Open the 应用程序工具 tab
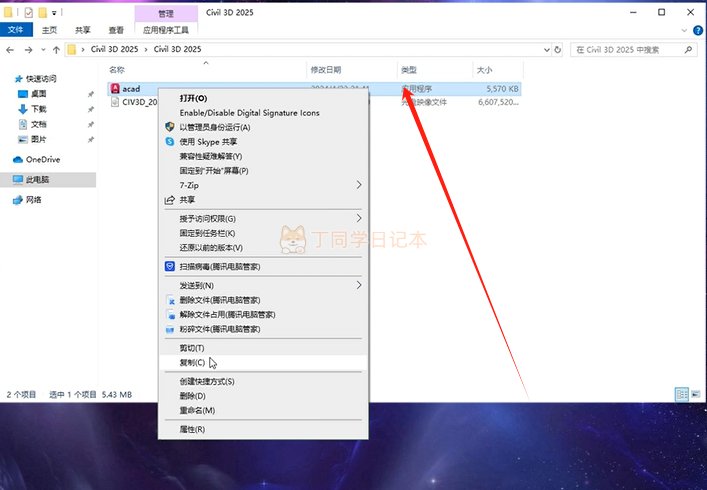The height and width of the screenshot is (490, 707). (166, 30)
